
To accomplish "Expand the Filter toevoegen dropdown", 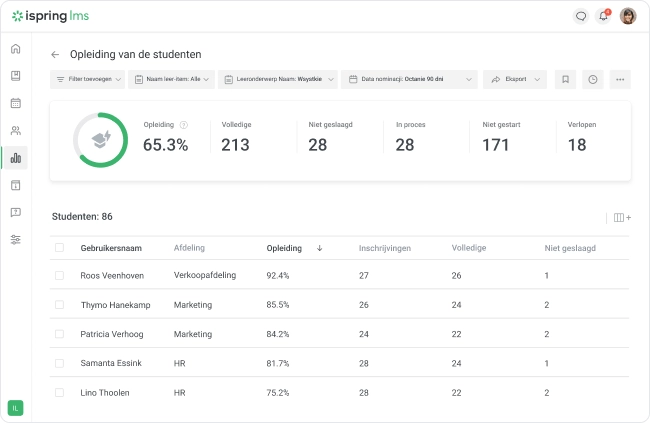I will click(87, 79).
